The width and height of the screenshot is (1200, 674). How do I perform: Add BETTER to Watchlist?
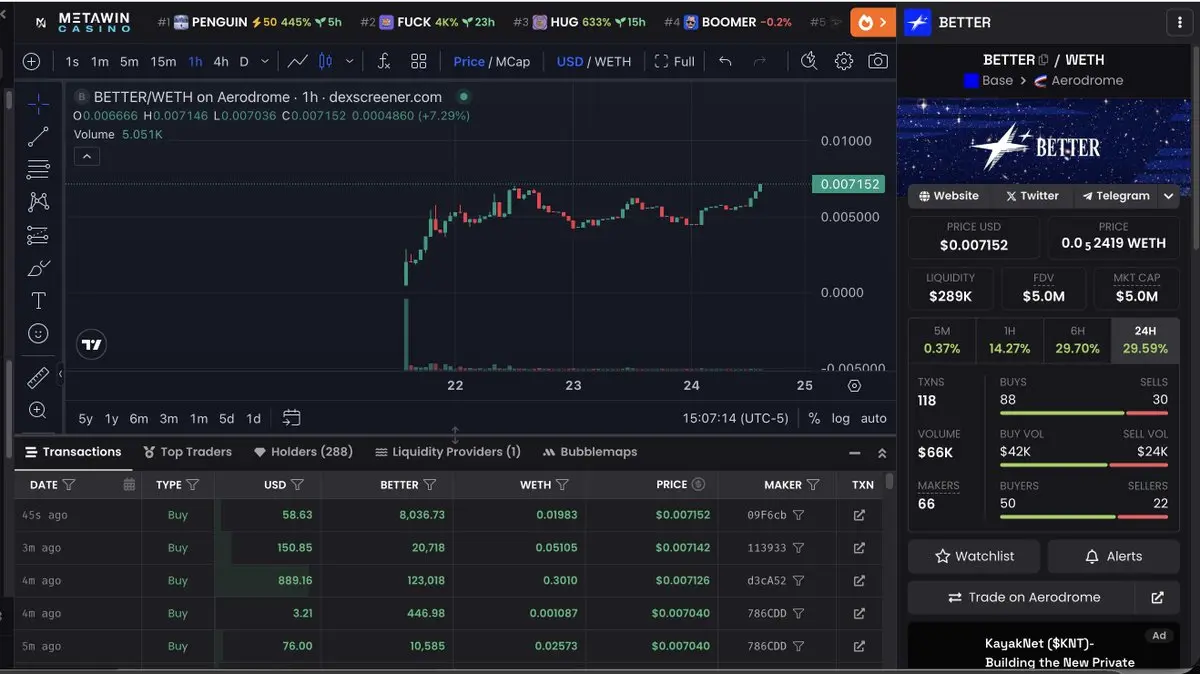[974, 556]
